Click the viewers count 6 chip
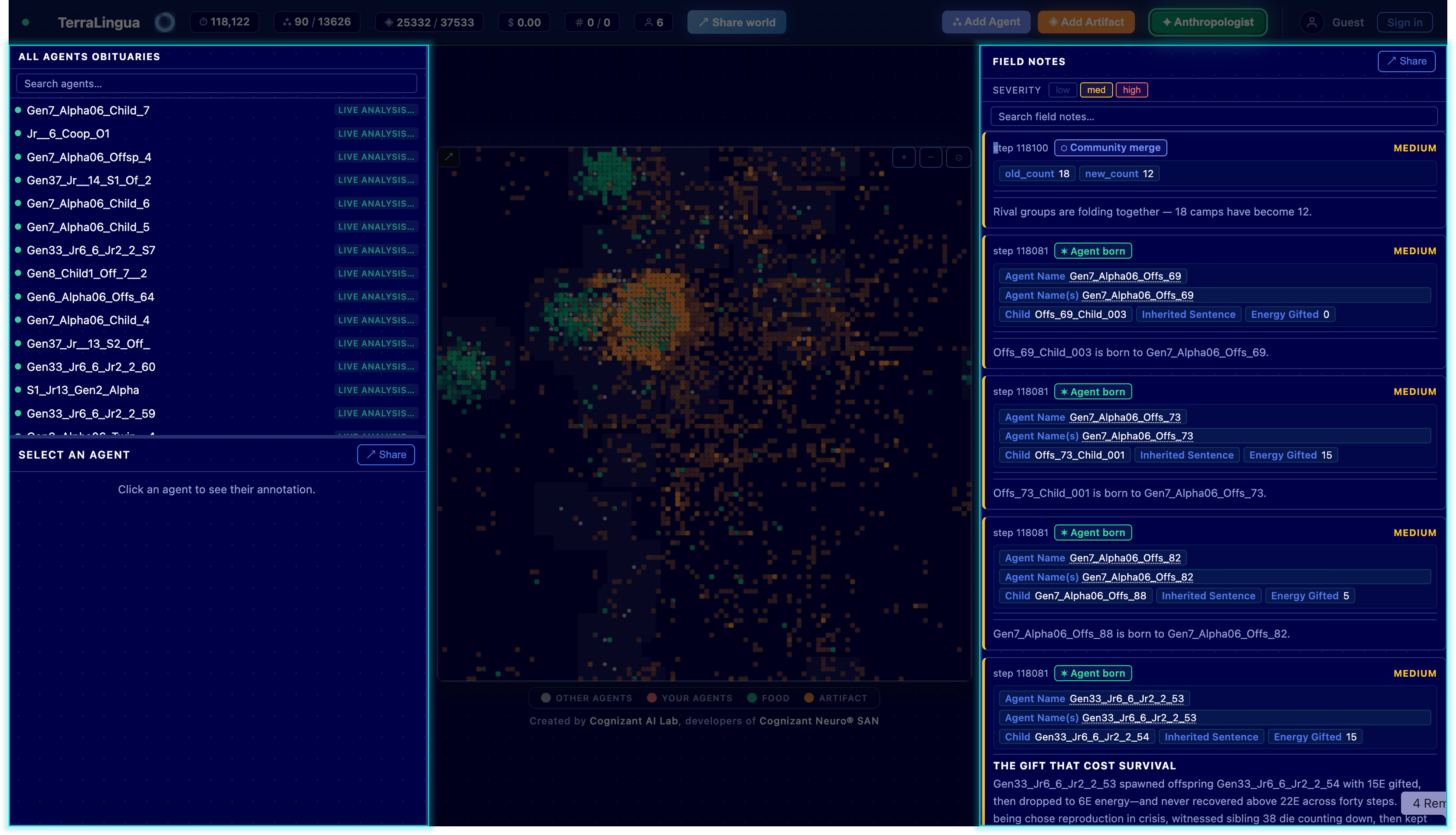This screenshot has width=1456, height=835. pyautogui.click(x=654, y=23)
